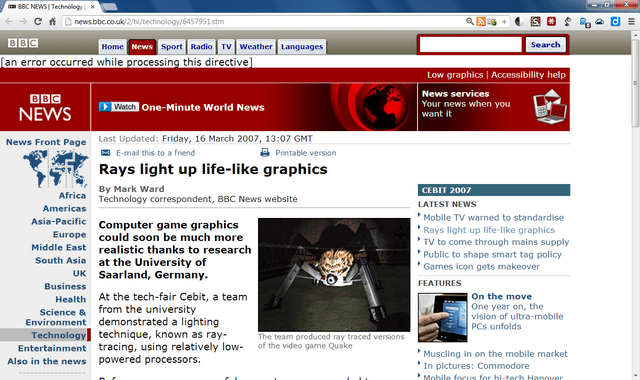Click the half-moon contrast extension icon
Screen dimensions: 640x380
(519, 22)
